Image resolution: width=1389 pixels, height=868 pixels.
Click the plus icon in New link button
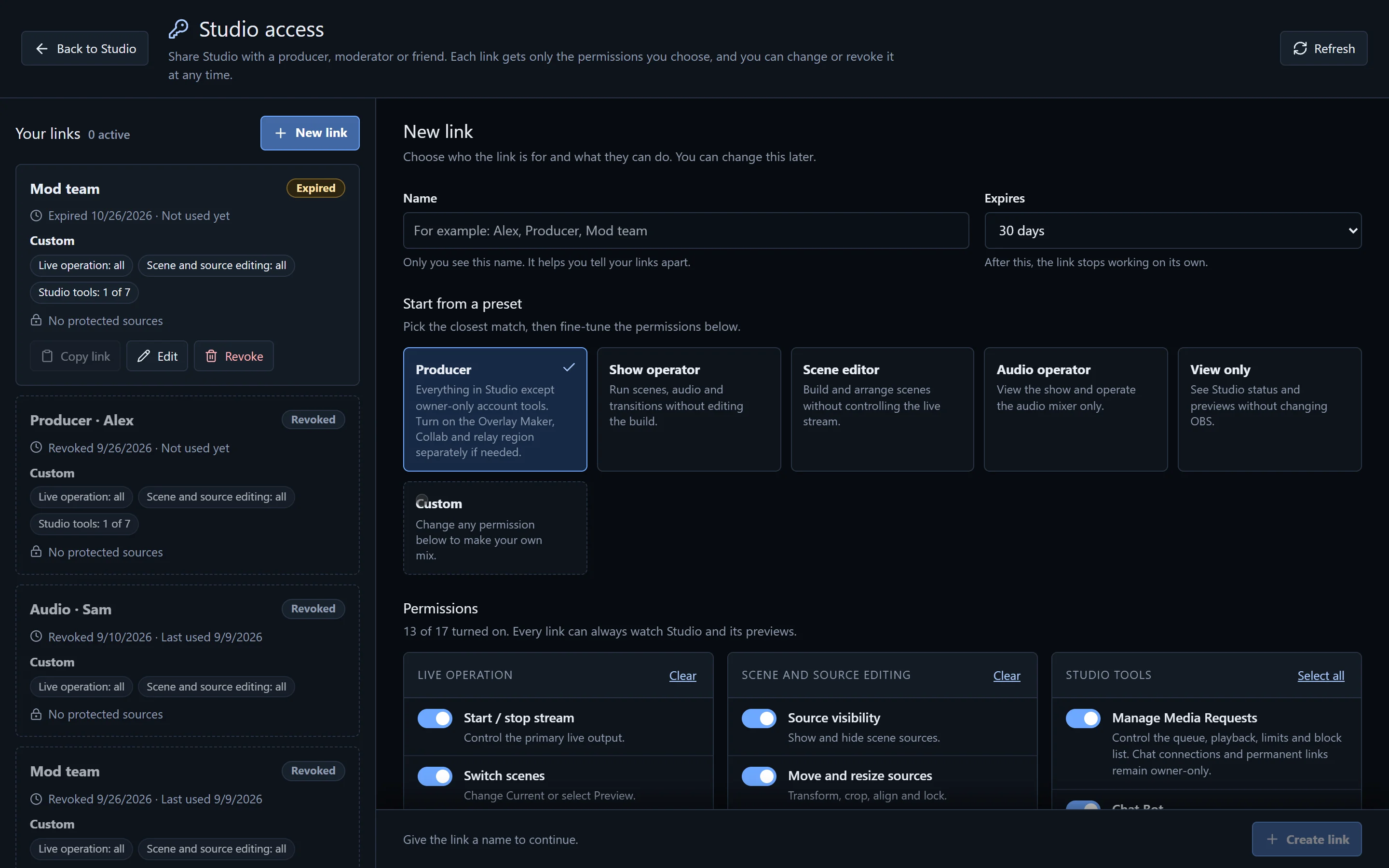(x=280, y=133)
